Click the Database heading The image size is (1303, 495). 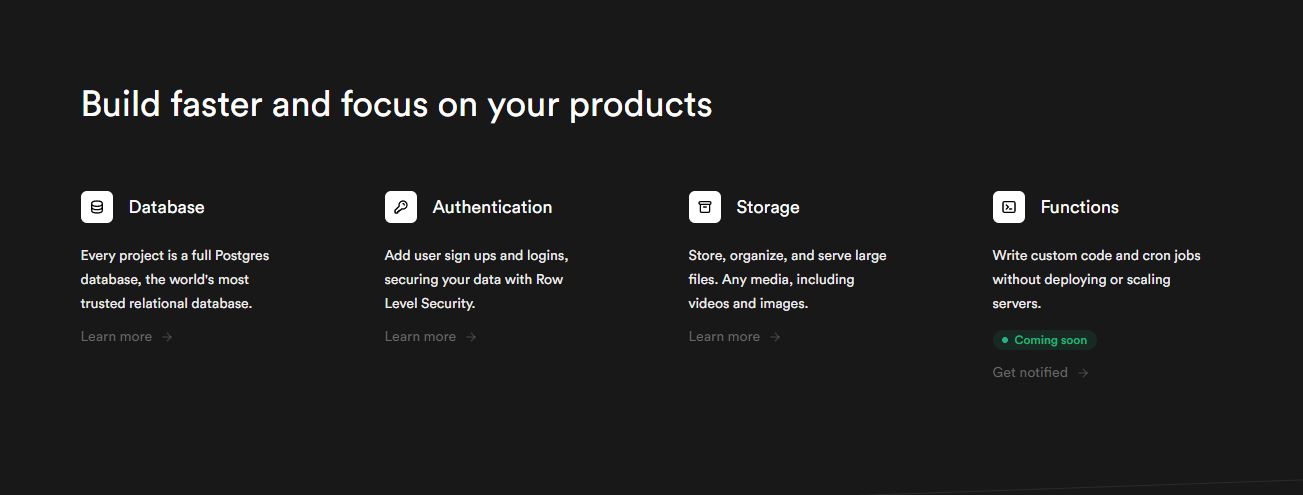(x=166, y=207)
